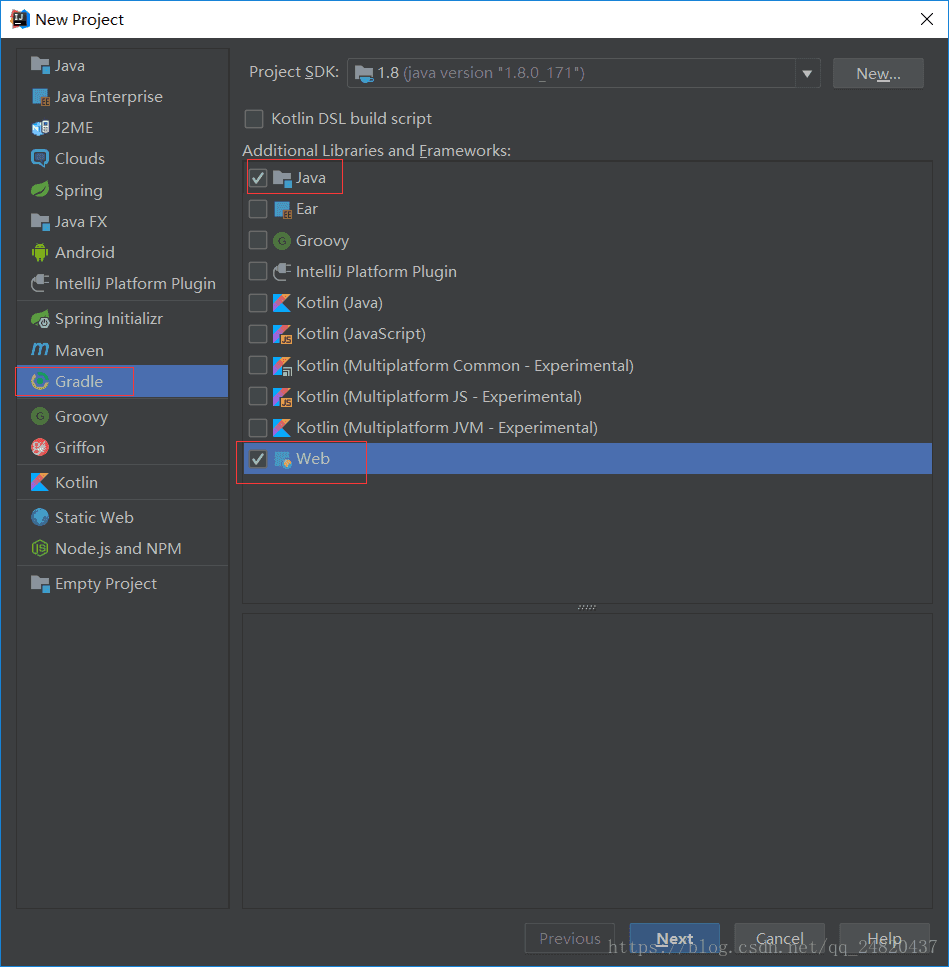Check Kotlin Multiplatform JVM Experimental checkbox
The image size is (949, 967).
coord(258,427)
